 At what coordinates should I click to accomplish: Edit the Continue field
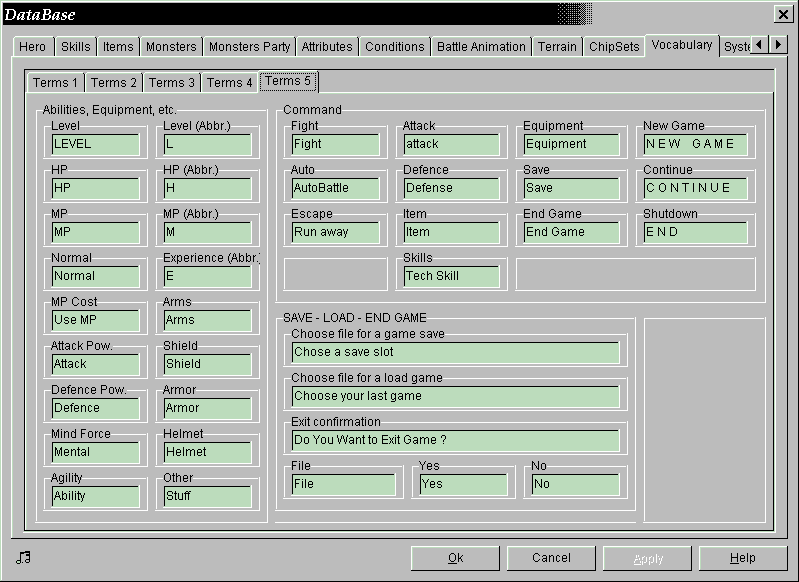coord(696,188)
